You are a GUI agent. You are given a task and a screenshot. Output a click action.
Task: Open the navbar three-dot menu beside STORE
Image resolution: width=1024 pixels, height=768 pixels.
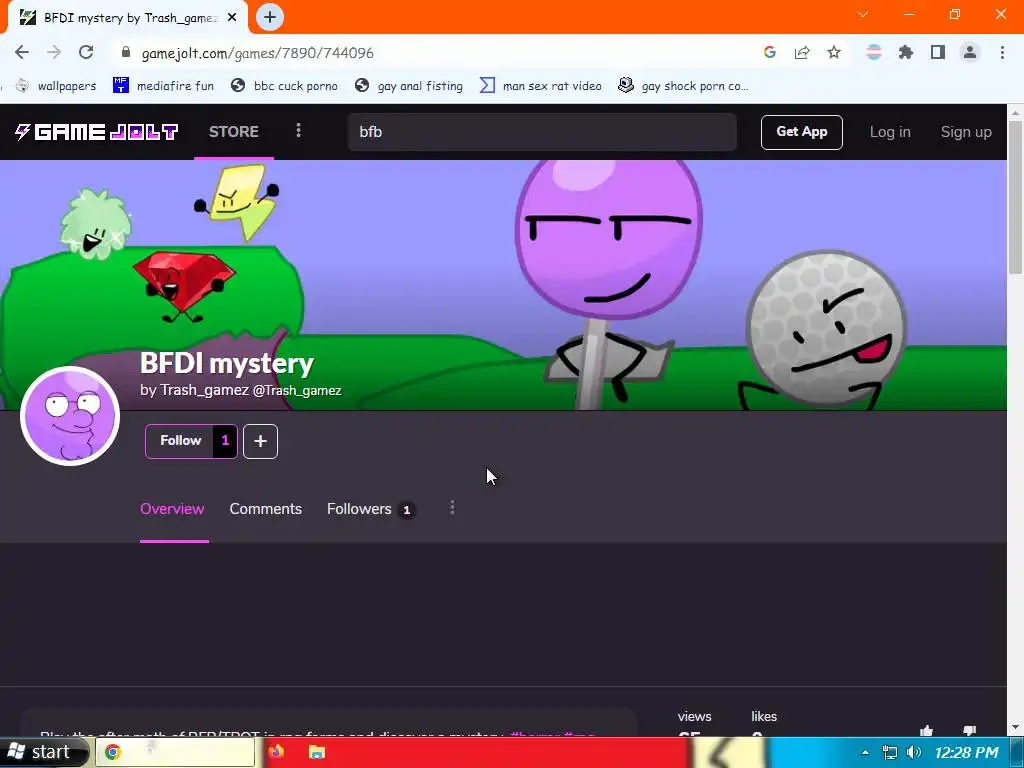(298, 131)
